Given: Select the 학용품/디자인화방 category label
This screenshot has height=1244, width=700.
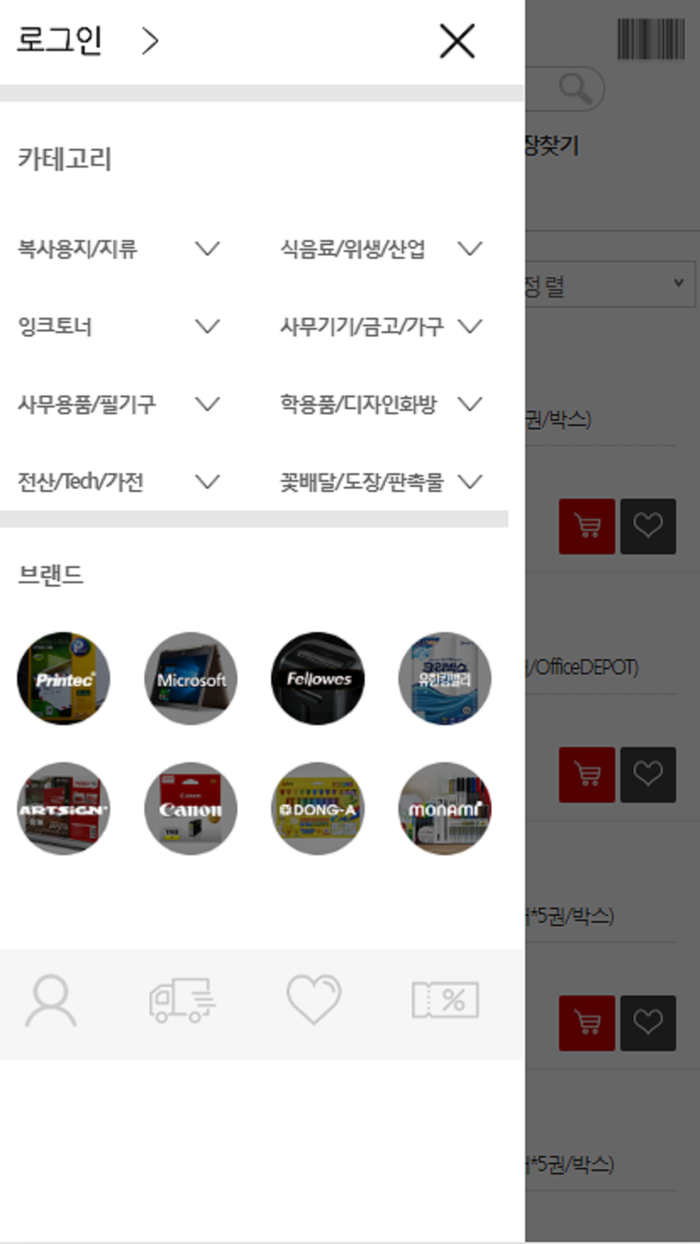Looking at the screenshot, I should point(358,405).
